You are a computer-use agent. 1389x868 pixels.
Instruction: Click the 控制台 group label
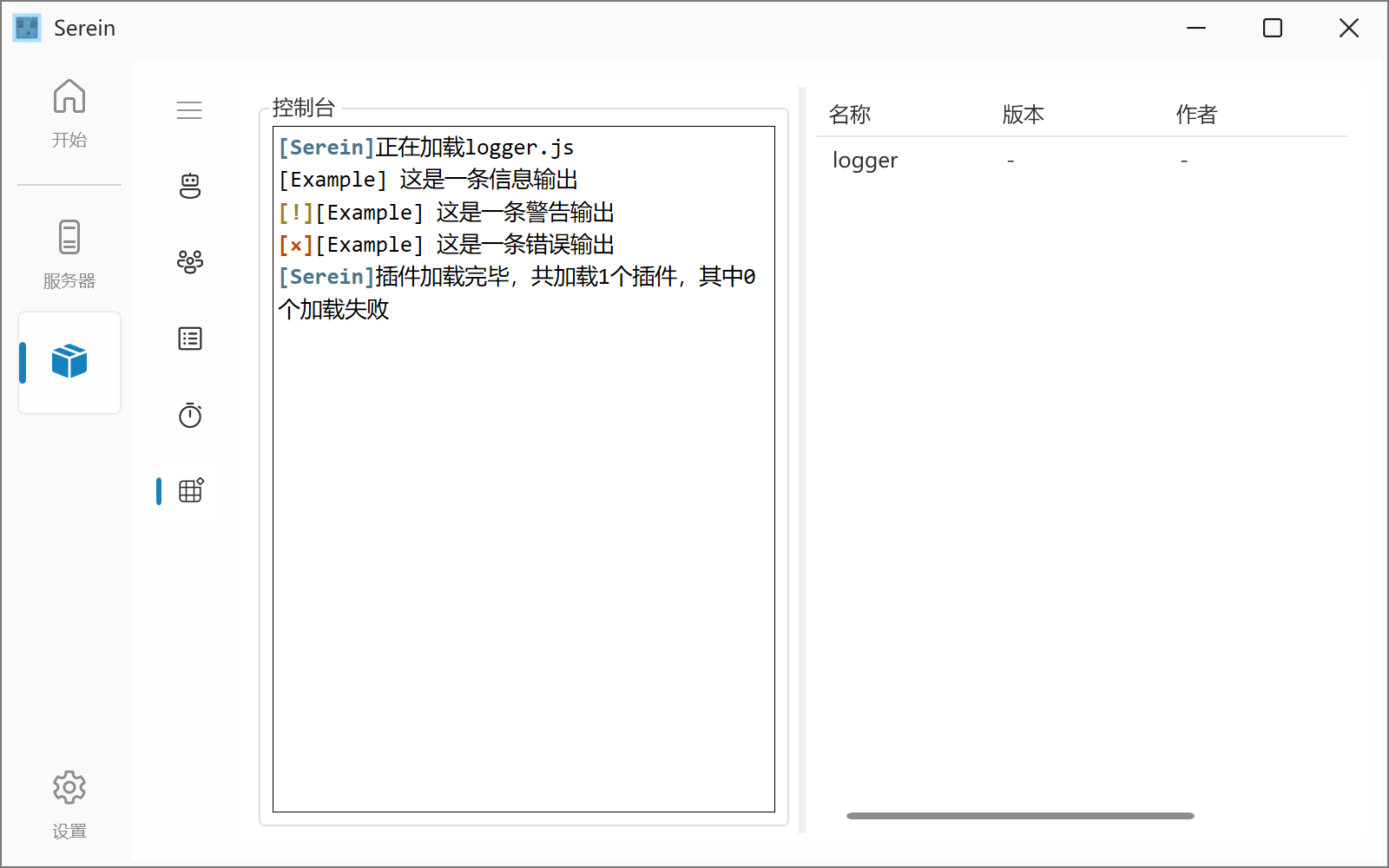tap(304, 108)
